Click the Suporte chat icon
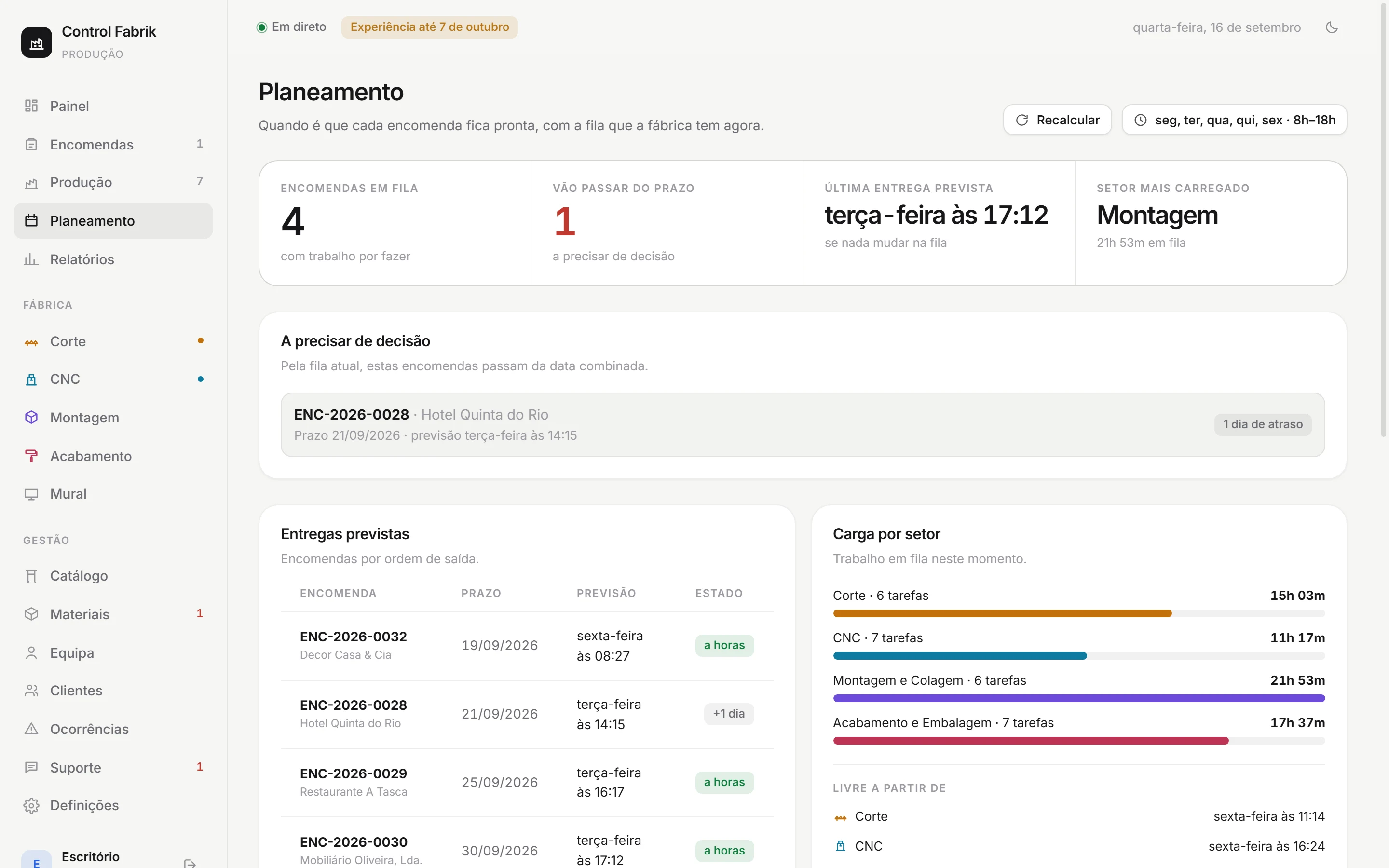Screen dimensions: 1389x868 (x=31, y=768)
